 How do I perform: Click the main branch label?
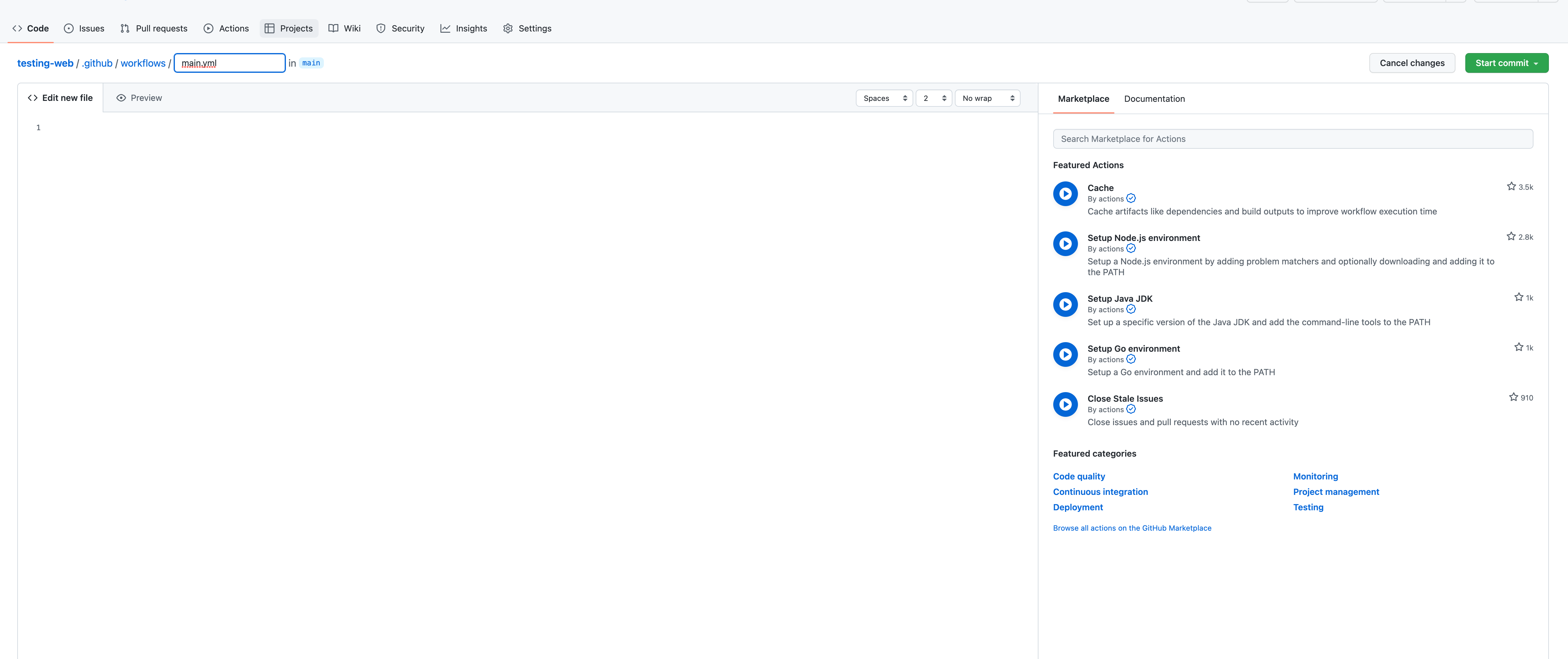311,63
